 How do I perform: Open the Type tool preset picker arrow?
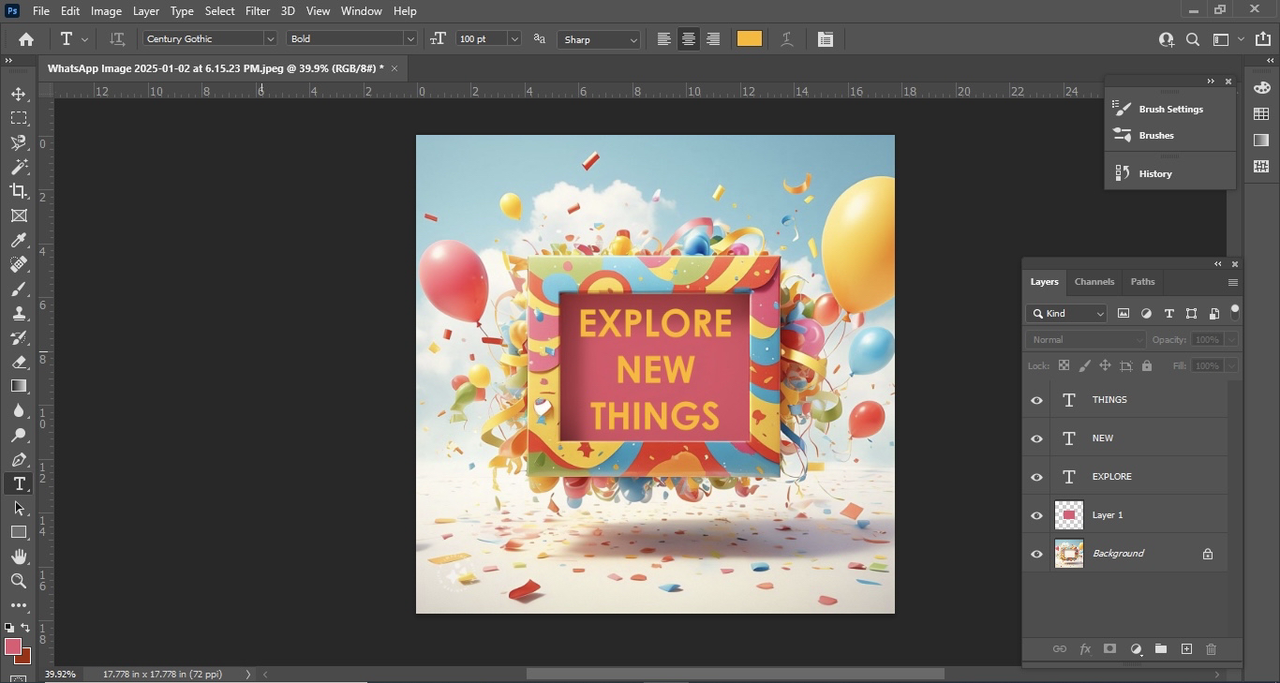coord(85,39)
